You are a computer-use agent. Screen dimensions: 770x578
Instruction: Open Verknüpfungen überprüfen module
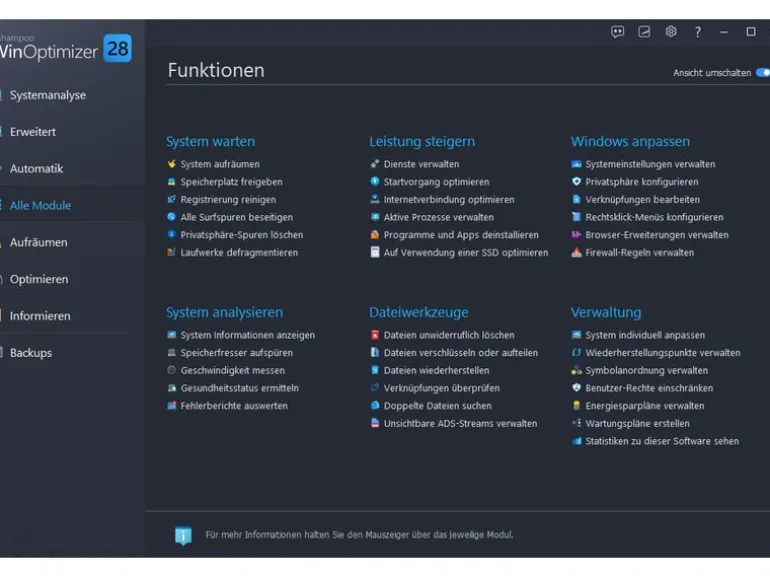[441, 388]
